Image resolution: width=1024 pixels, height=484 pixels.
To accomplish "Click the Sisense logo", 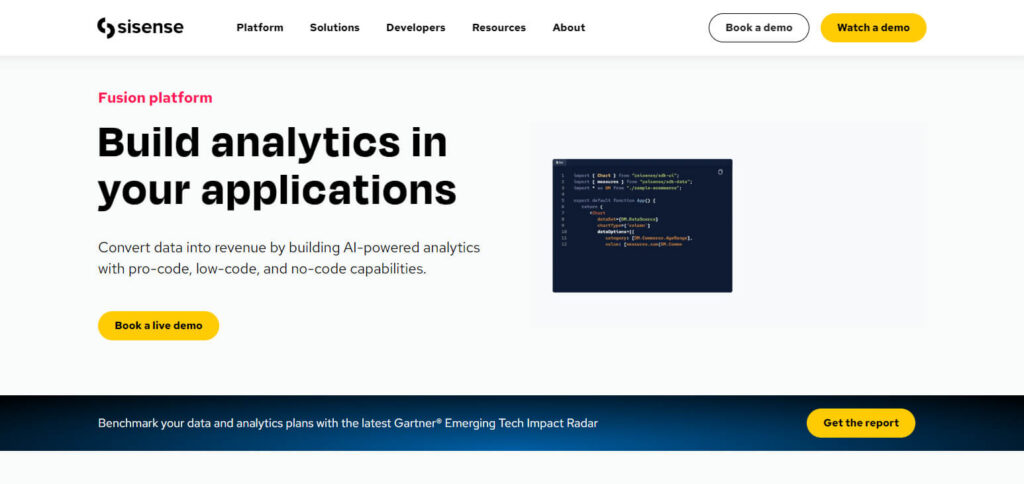I will tap(140, 27).
